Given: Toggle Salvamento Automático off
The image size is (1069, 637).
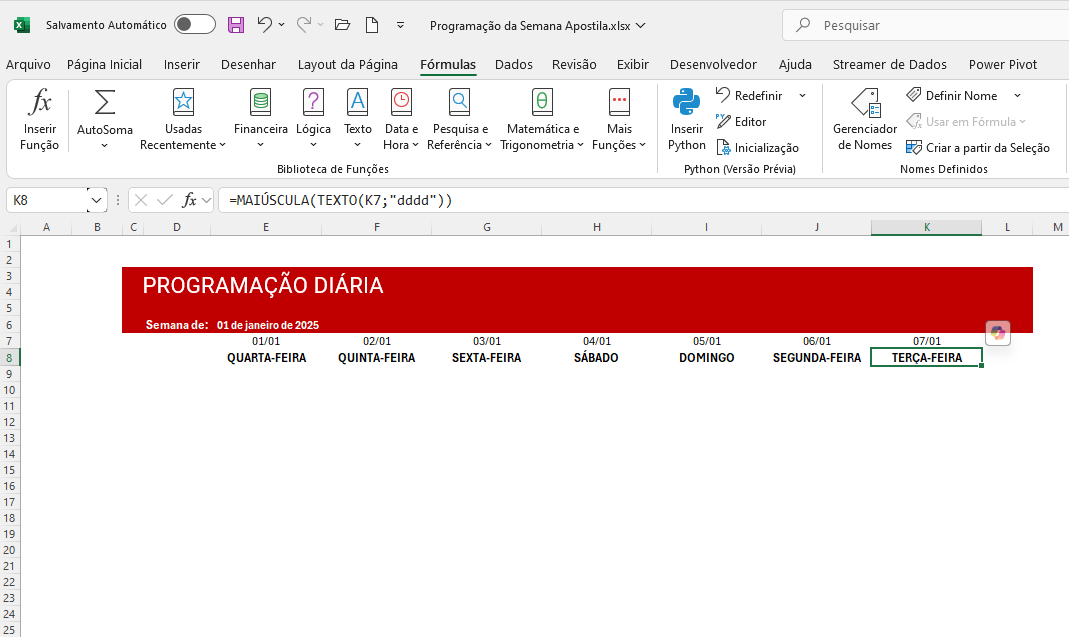Looking at the screenshot, I should (194, 24).
